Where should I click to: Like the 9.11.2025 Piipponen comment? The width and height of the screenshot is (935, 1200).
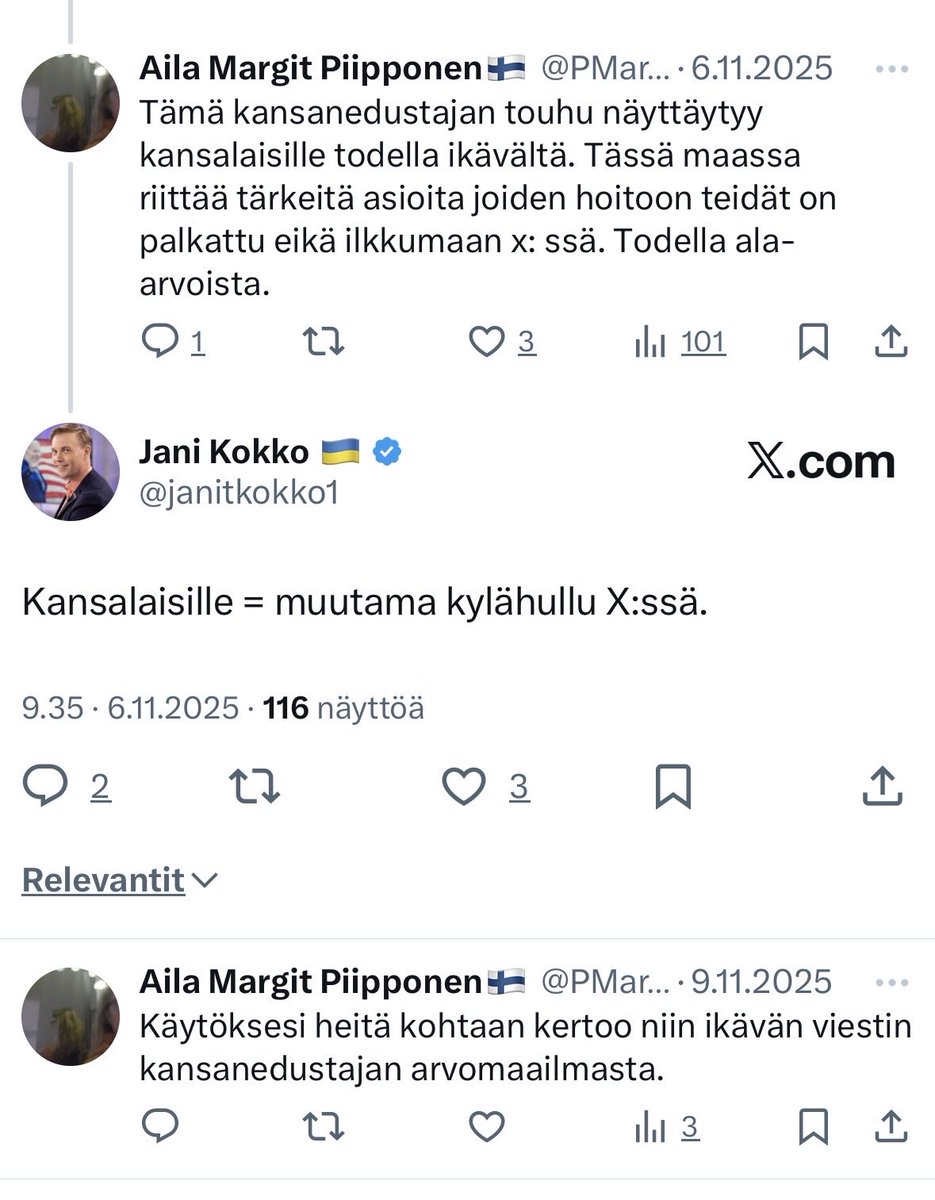coord(487,1128)
